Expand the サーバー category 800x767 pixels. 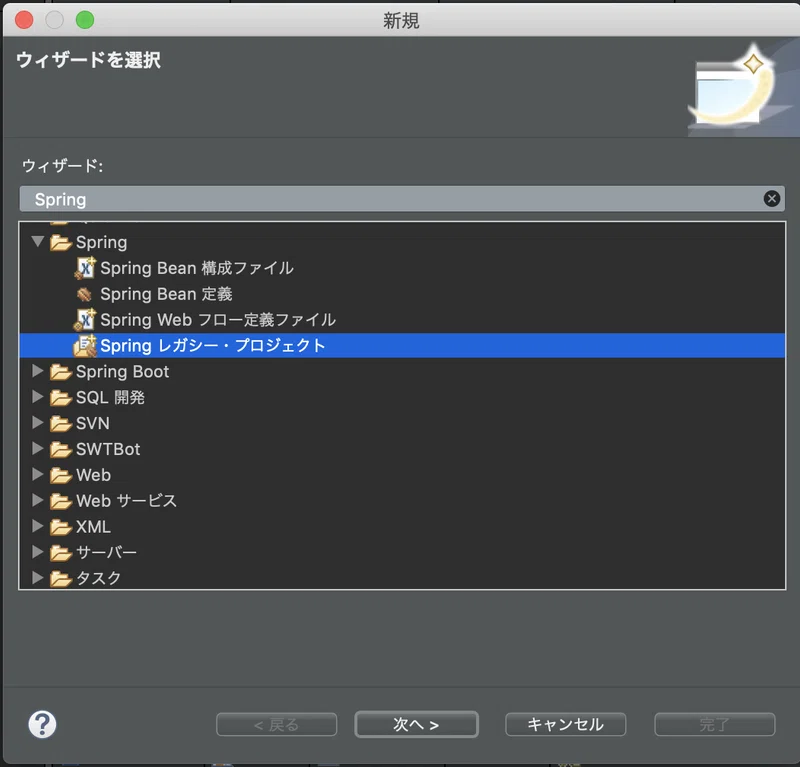click(37, 552)
